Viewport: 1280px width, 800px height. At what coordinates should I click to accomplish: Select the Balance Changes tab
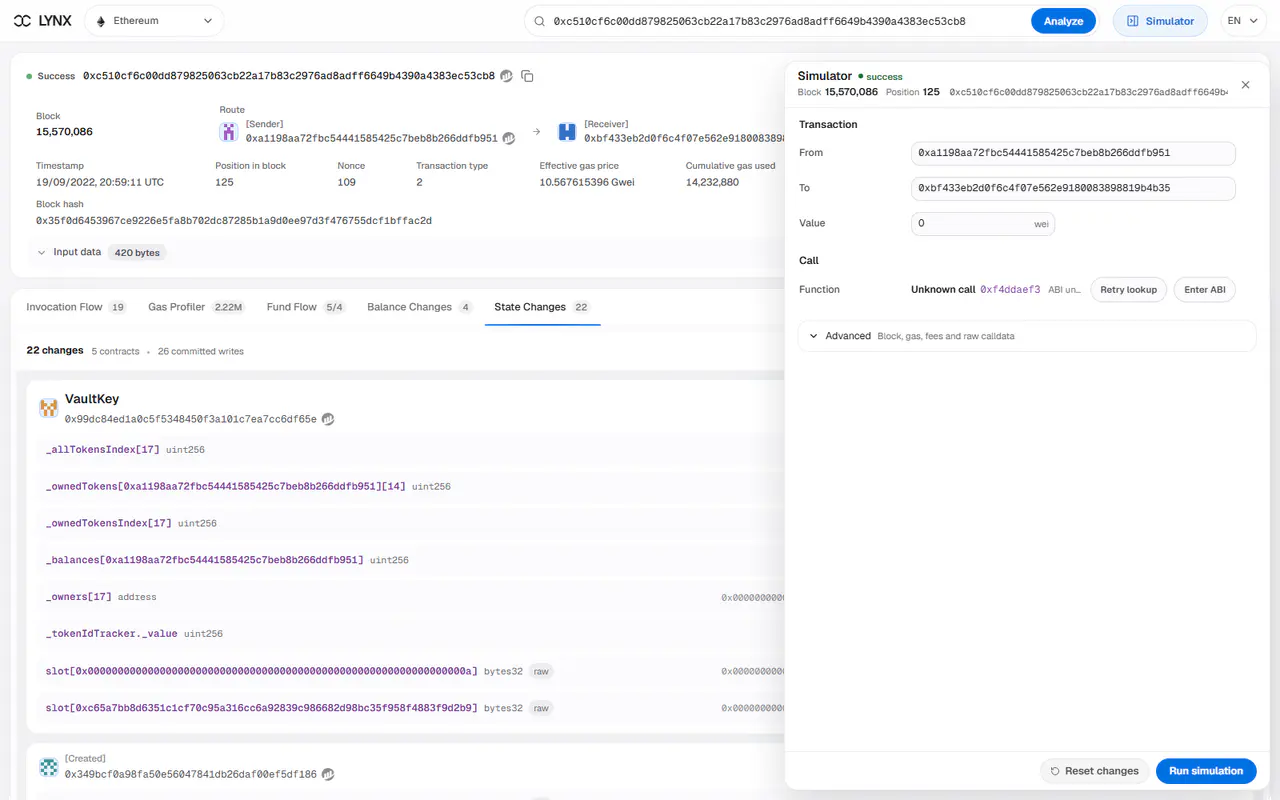420,307
